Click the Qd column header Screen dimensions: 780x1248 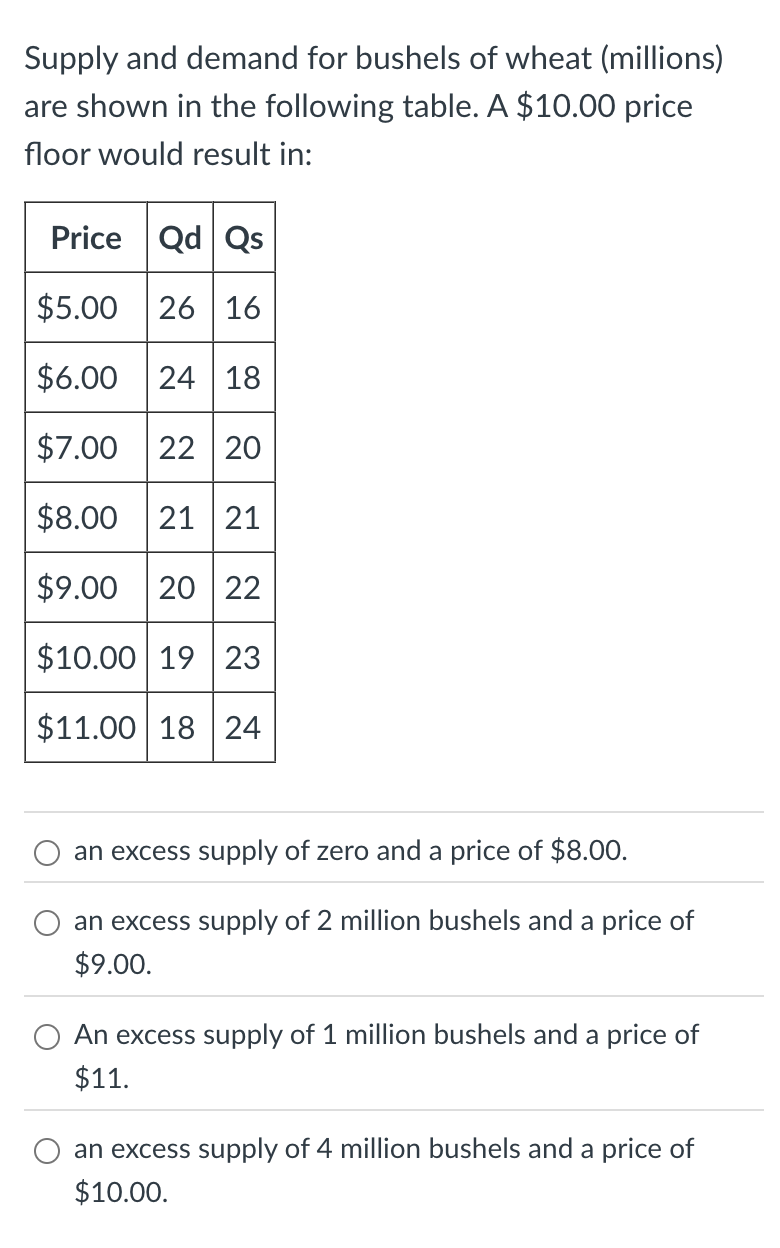[179, 238]
